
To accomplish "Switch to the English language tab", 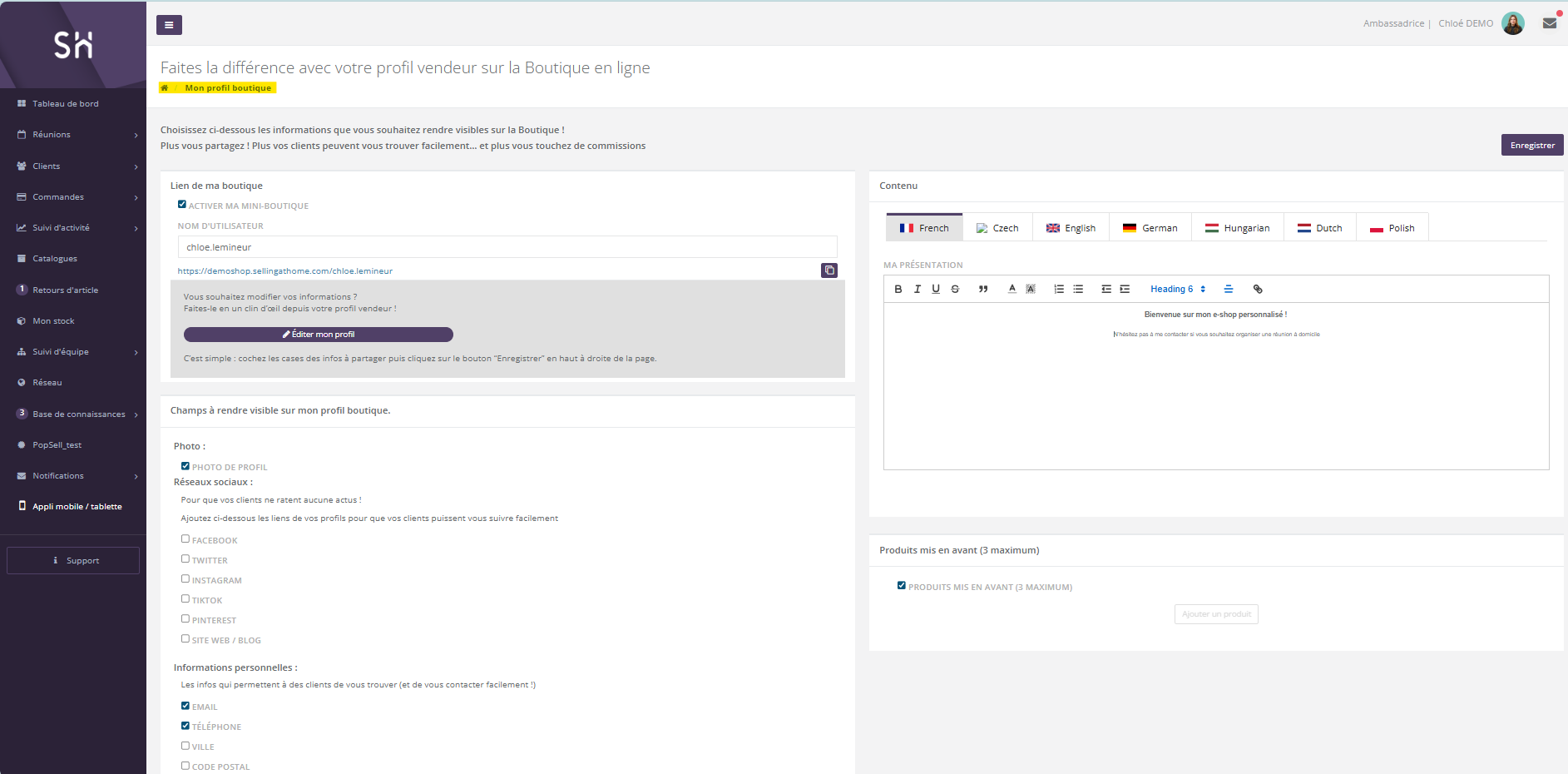I will click(x=1071, y=228).
